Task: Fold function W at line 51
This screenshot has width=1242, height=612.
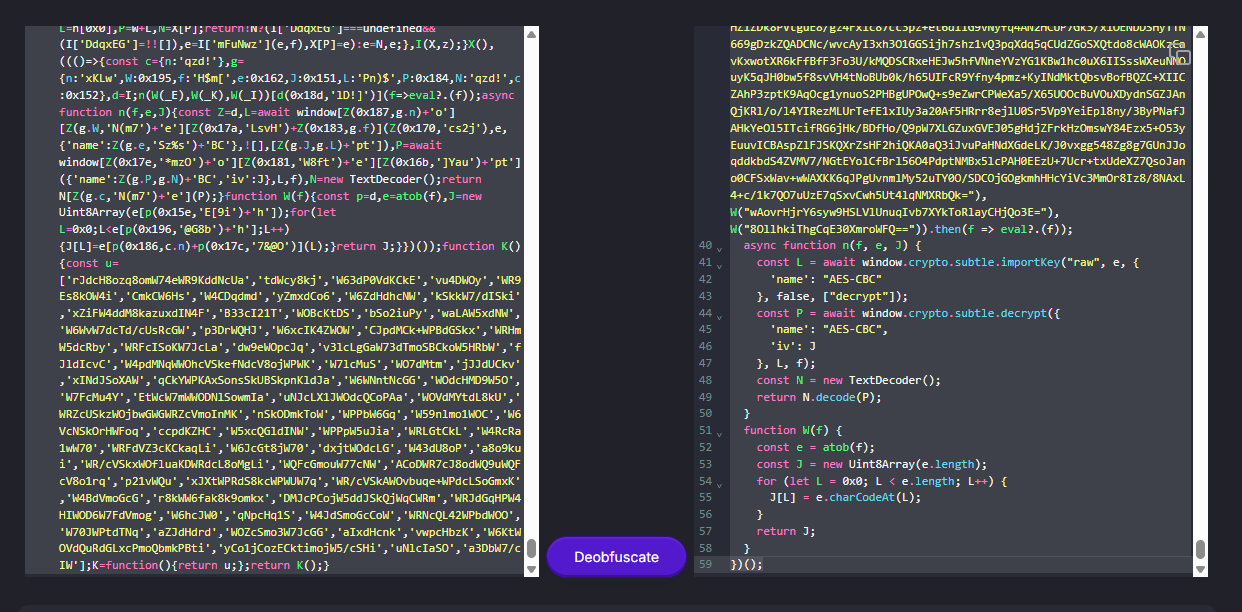Action: click(x=719, y=431)
